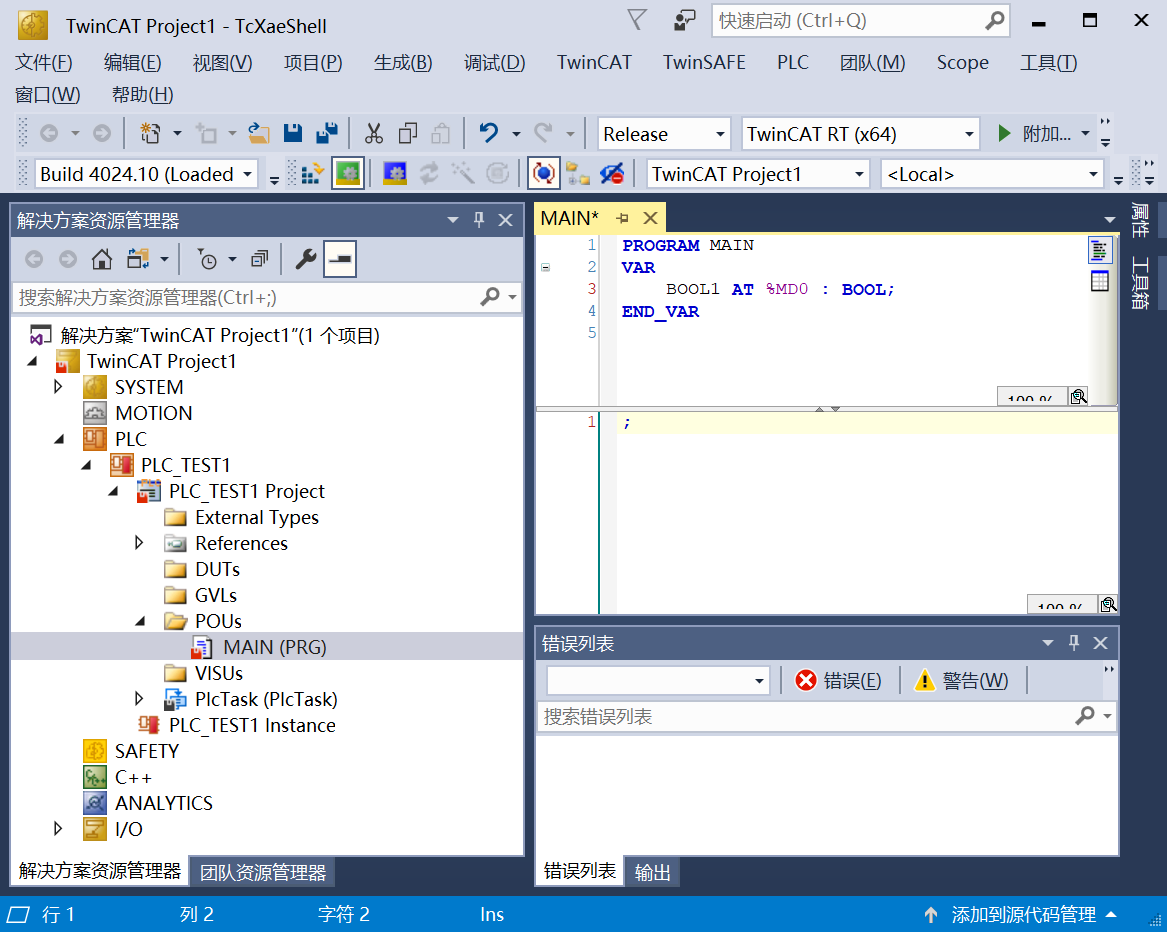1167x932 pixels.
Task: Switch to the 团队资源管理器 tab
Action: (263, 872)
